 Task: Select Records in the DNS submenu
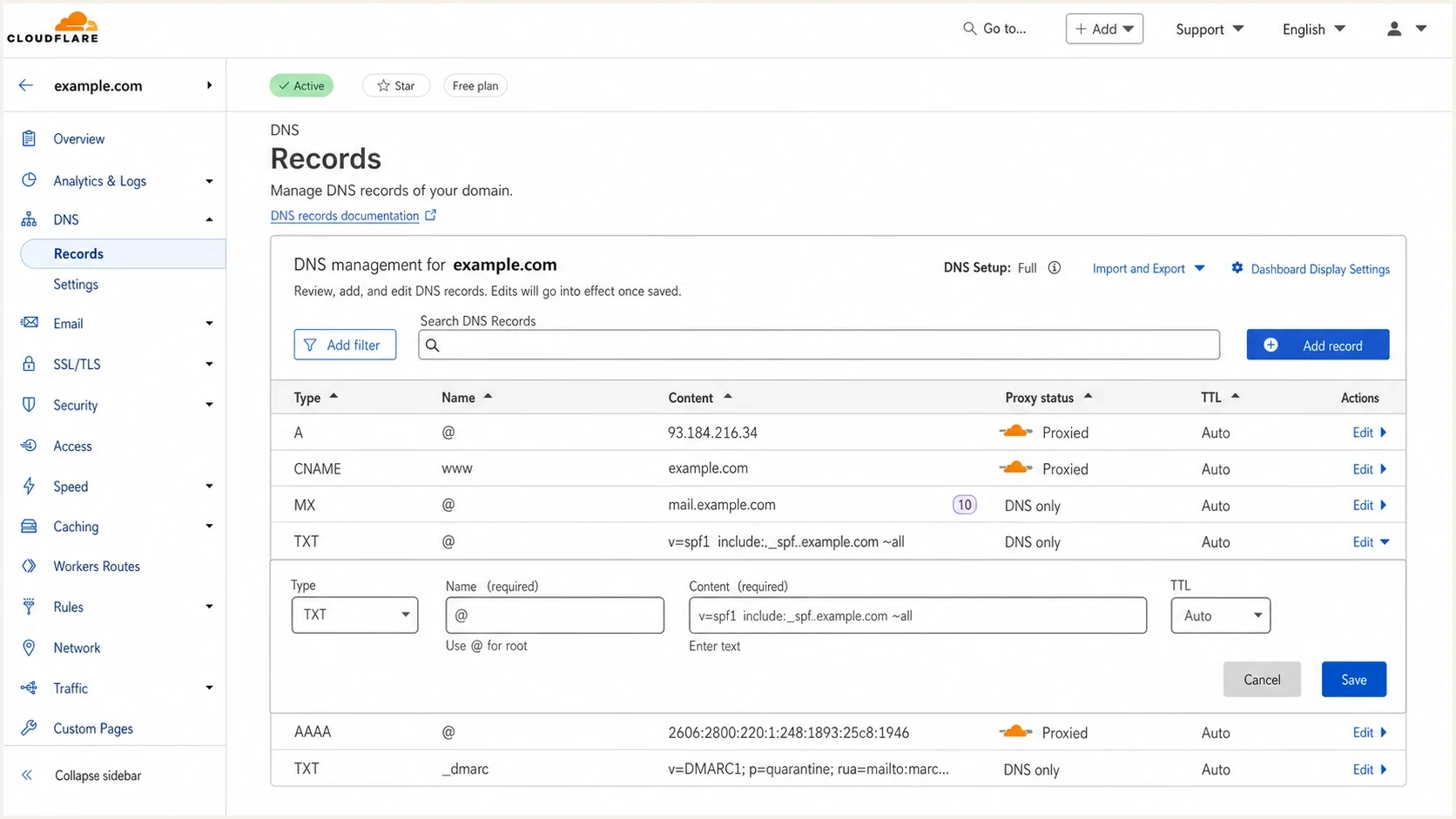123,253
